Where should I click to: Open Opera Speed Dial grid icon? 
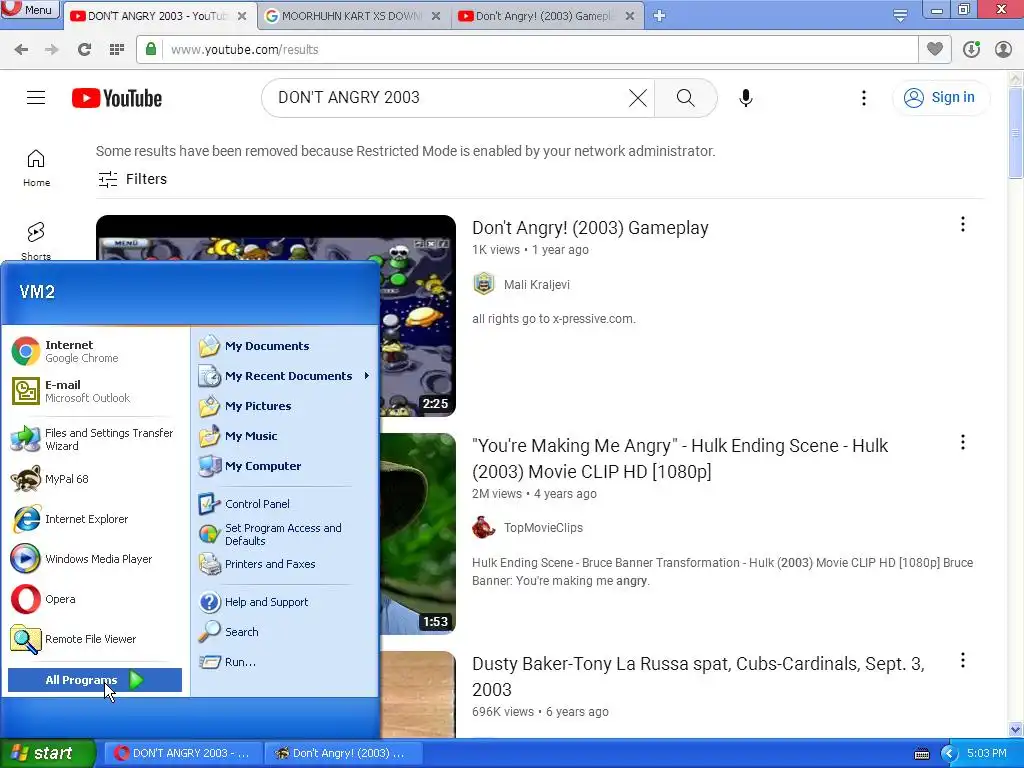(x=117, y=50)
